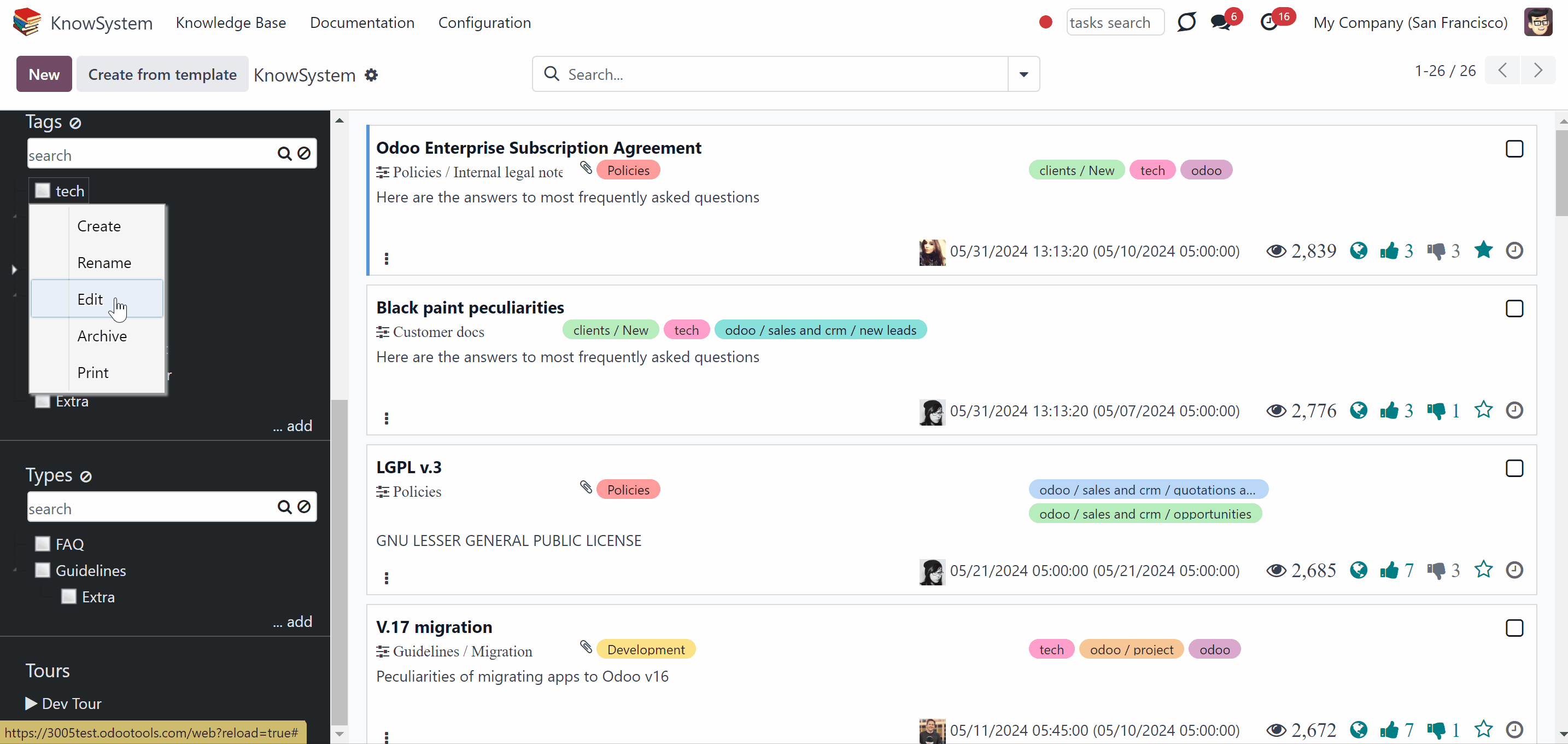Viewport: 1568px width, 744px height.
Task: Tick the tech tag checkbox
Action: (x=43, y=190)
